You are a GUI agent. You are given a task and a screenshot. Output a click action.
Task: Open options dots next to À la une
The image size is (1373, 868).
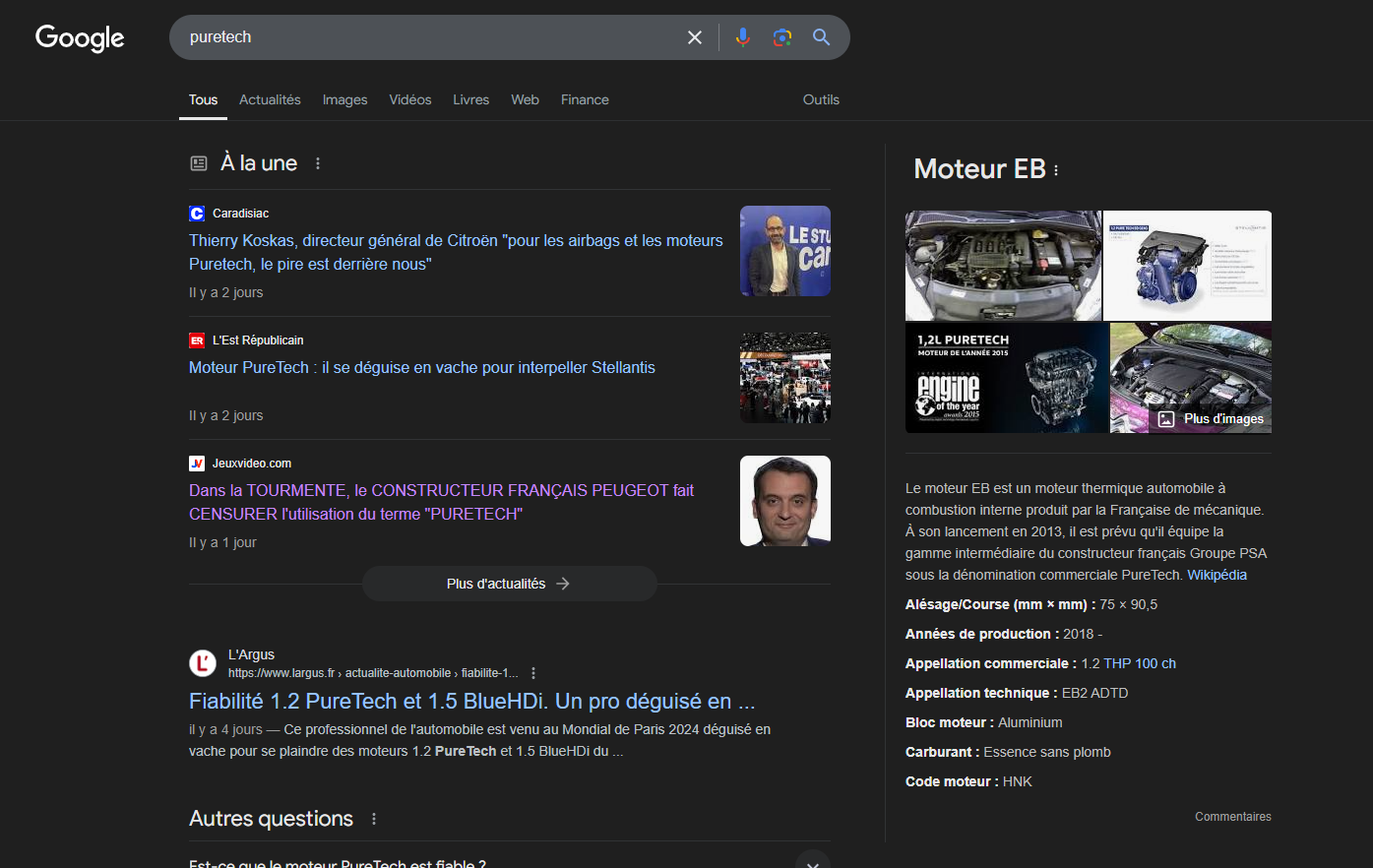(318, 163)
